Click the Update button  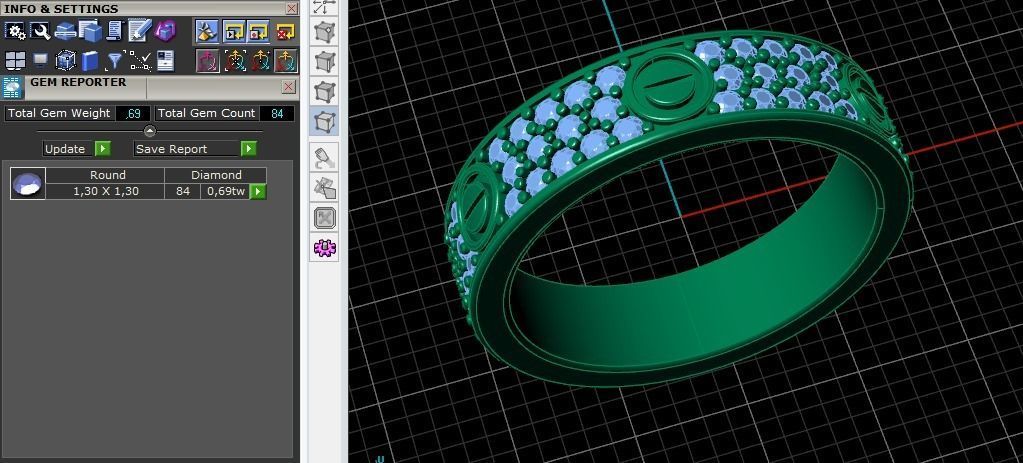65,149
